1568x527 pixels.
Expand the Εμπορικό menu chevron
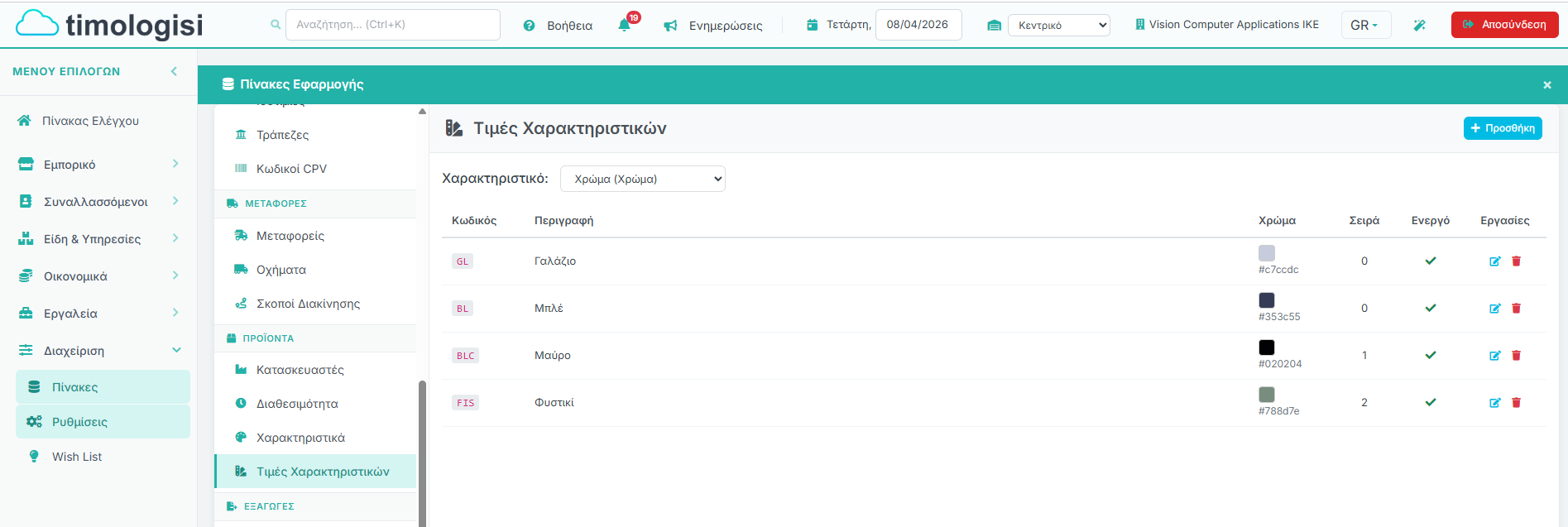[175, 164]
